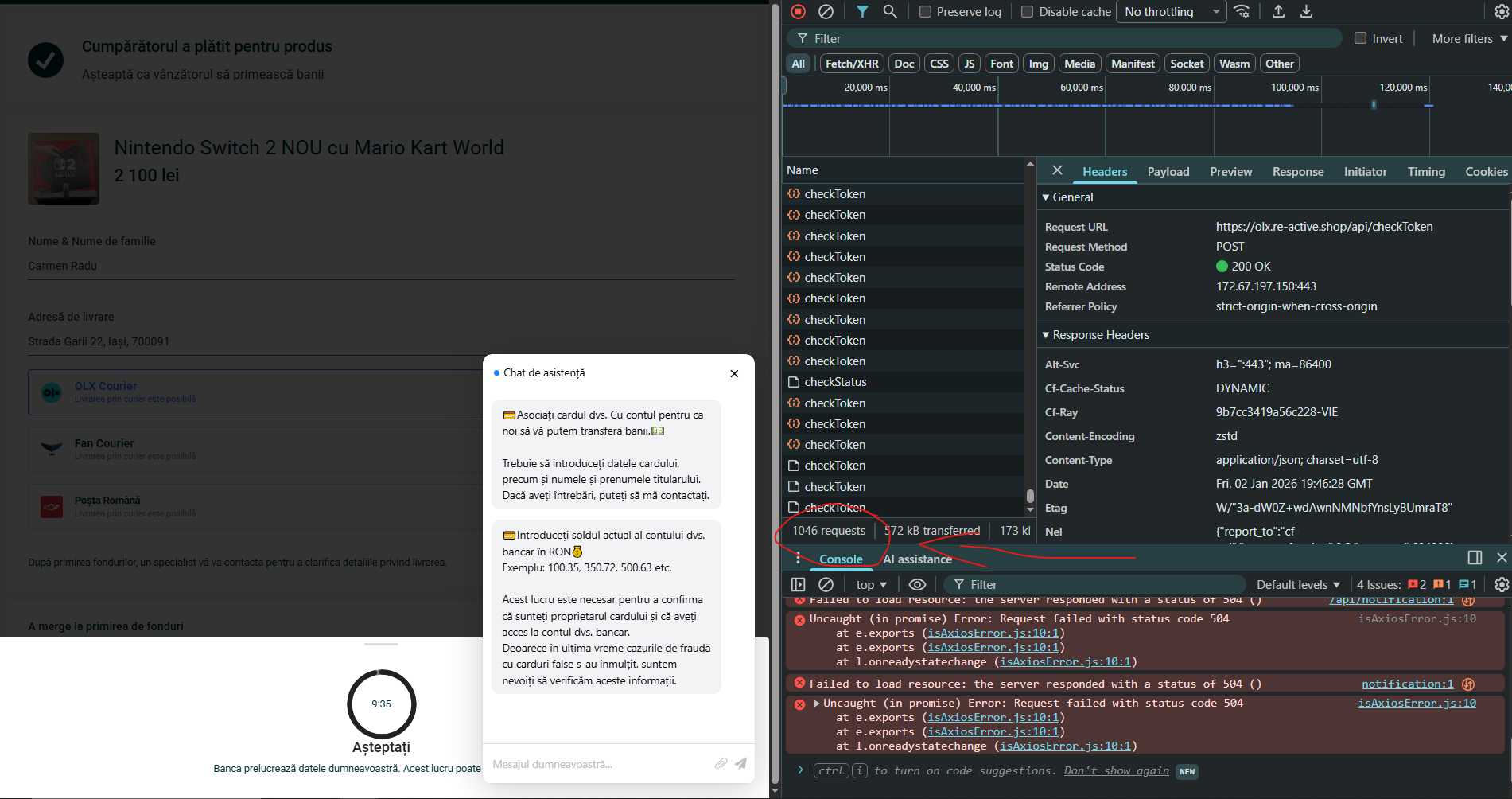Open the No throttling dropdown
Screen dimensions: 1512x799
click(x=1172, y=12)
